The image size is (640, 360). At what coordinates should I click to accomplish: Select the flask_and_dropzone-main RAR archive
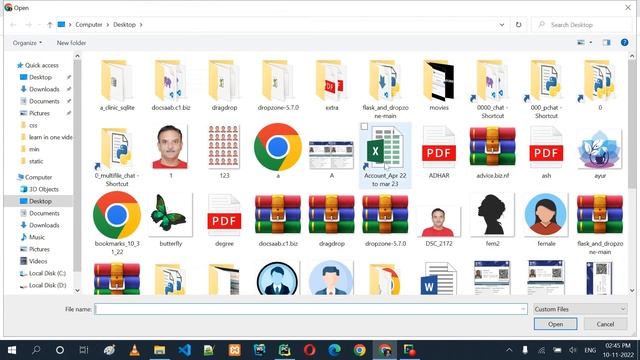[x=600, y=224]
